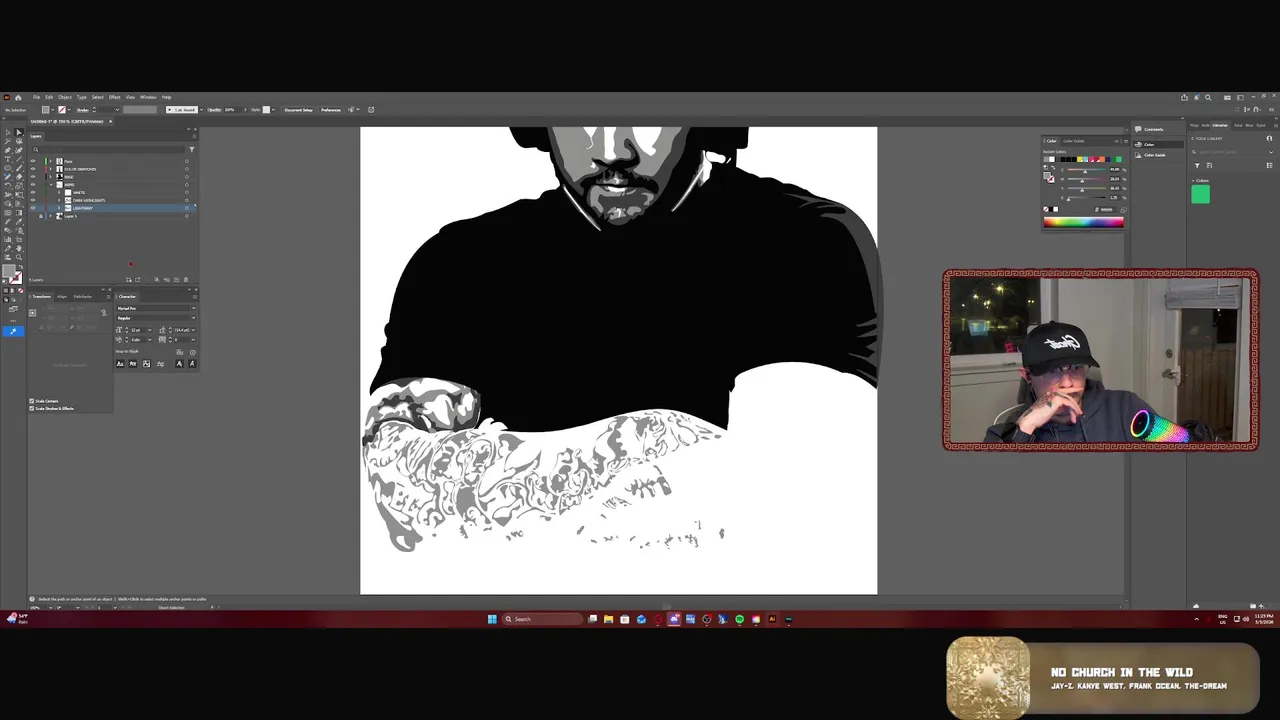The width and height of the screenshot is (1280, 720).
Task: Activate the Eraser tool
Action: coord(19,177)
